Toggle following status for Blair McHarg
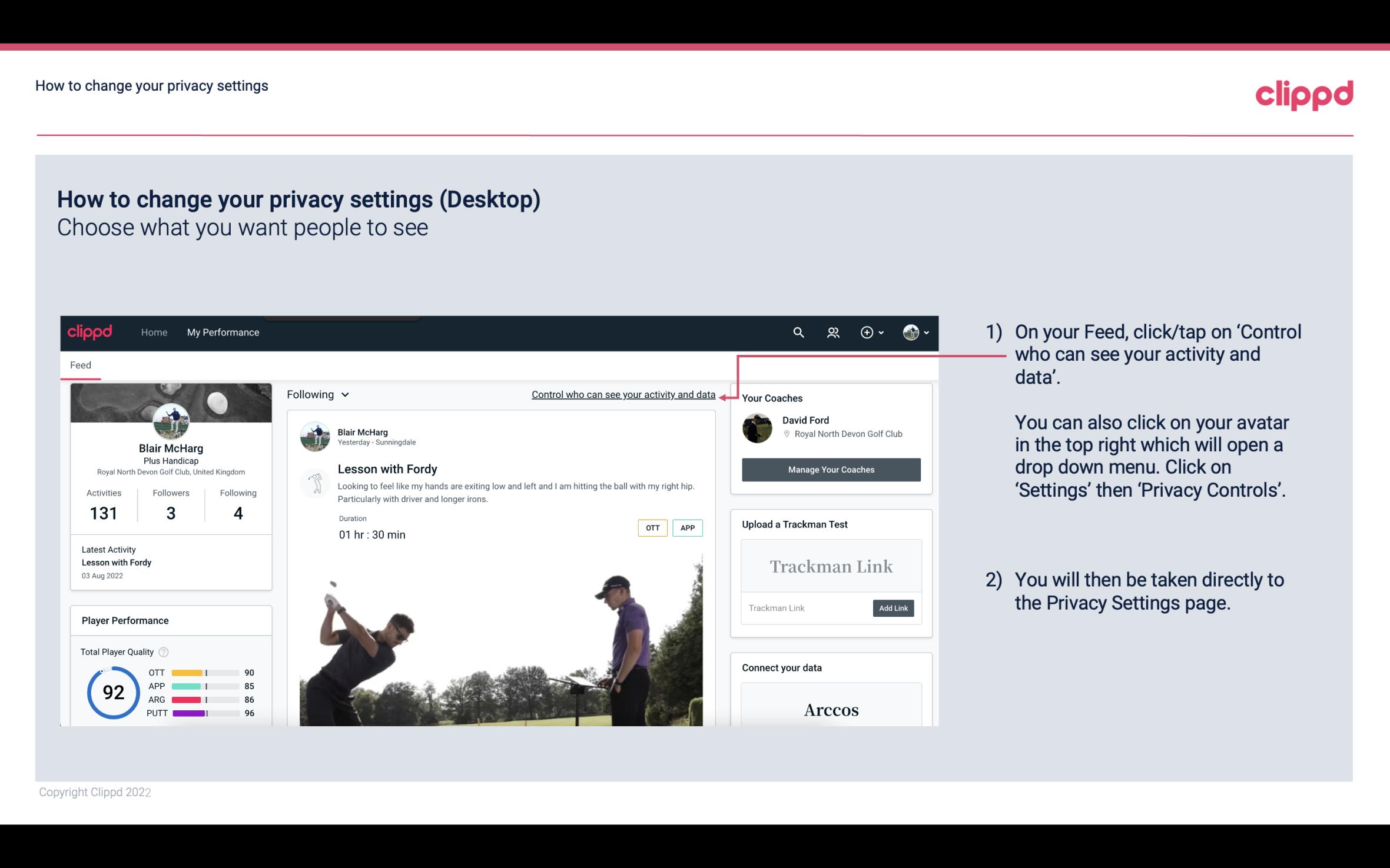 tap(316, 394)
